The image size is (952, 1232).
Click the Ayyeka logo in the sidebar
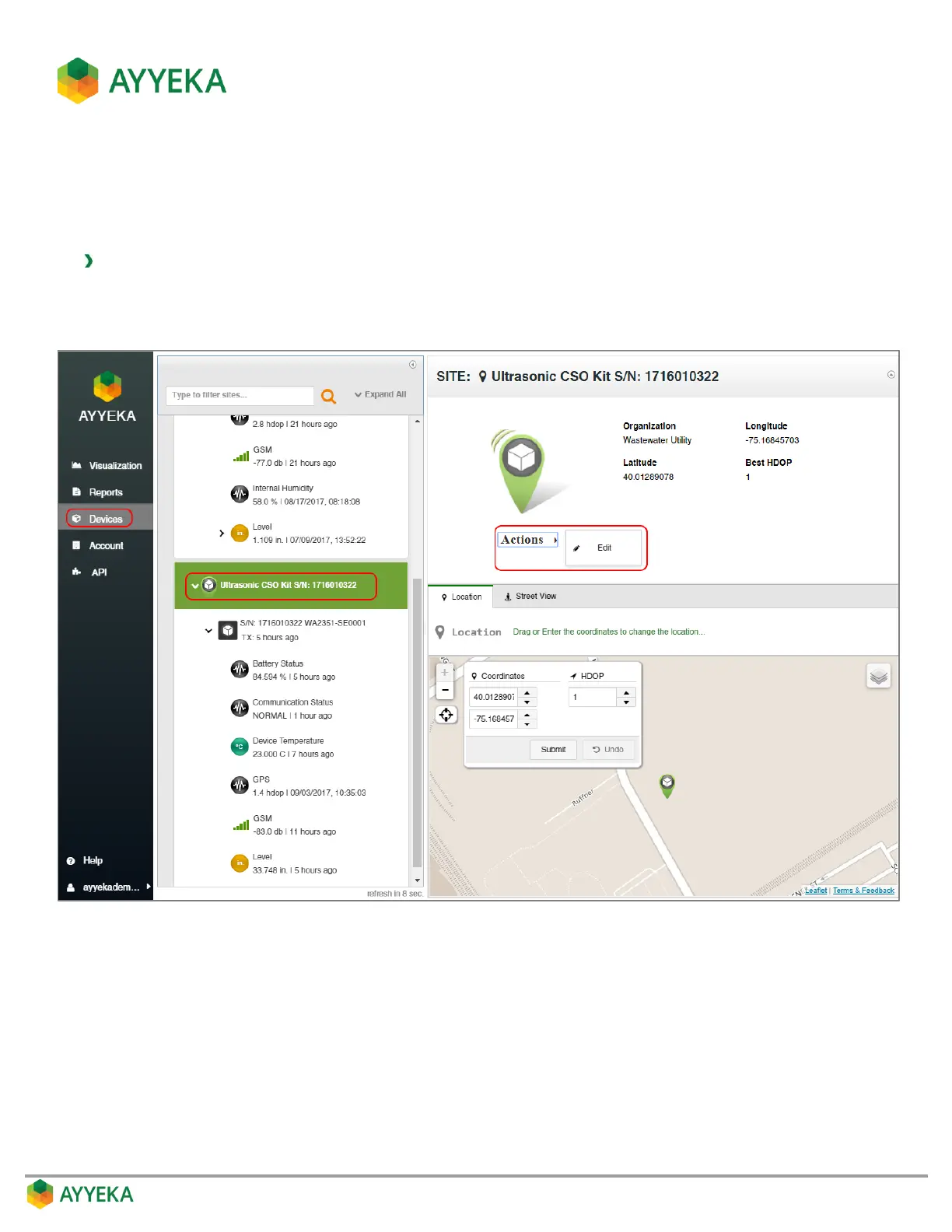(x=107, y=397)
